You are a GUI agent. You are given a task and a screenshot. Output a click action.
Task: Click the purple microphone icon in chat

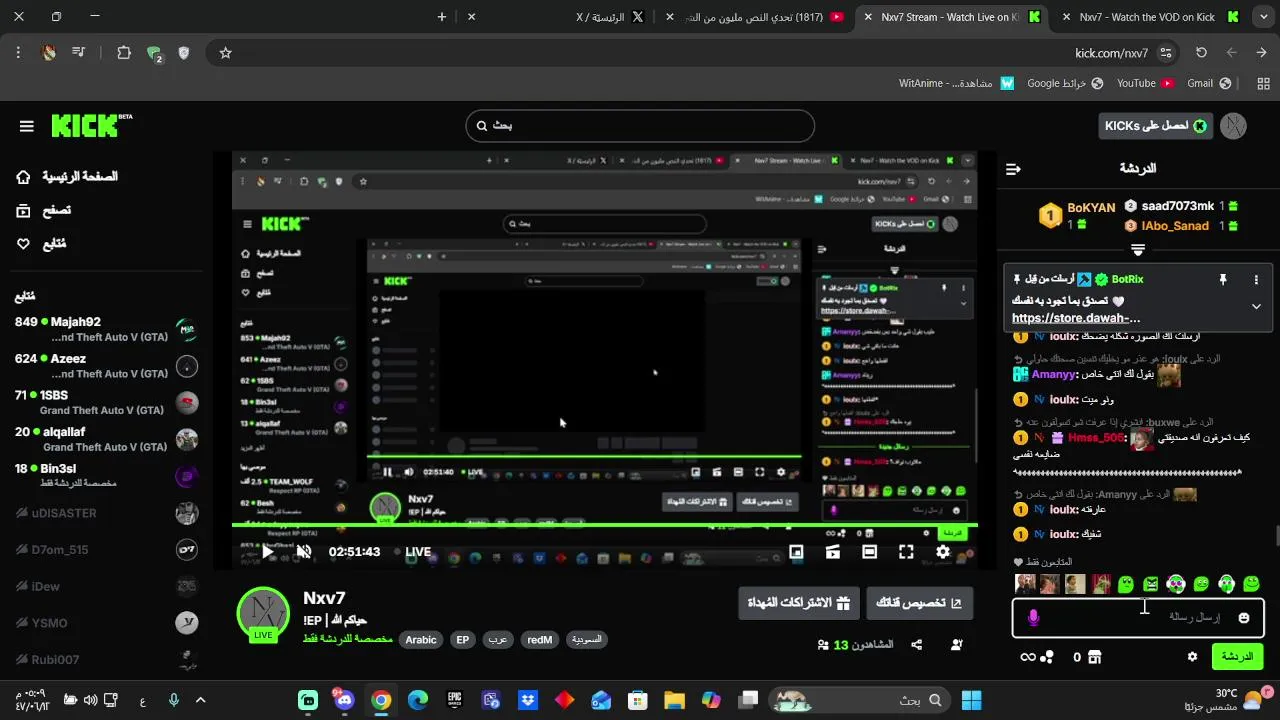pos(1033,618)
